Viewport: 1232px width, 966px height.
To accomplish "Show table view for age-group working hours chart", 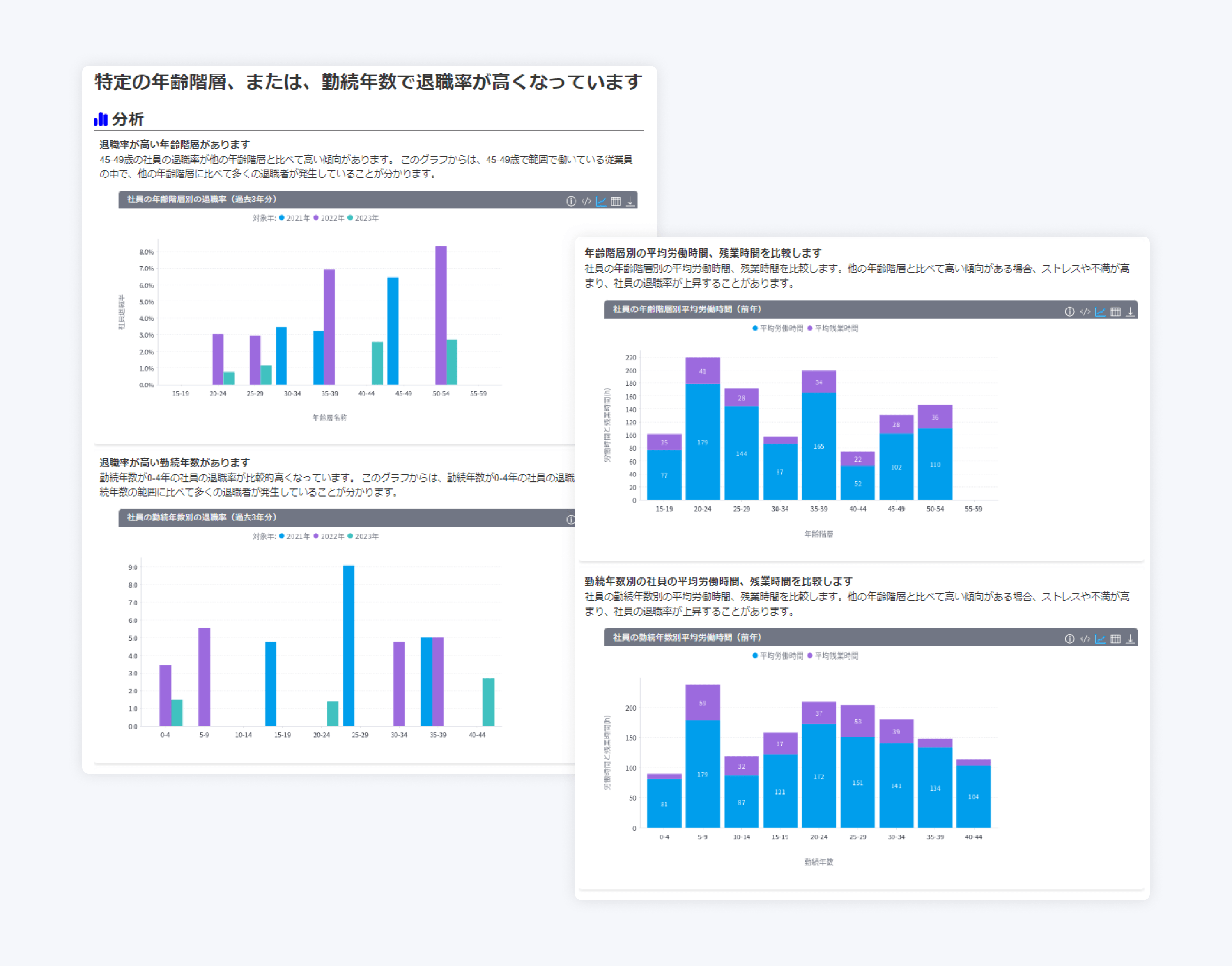I will click(1115, 311).
